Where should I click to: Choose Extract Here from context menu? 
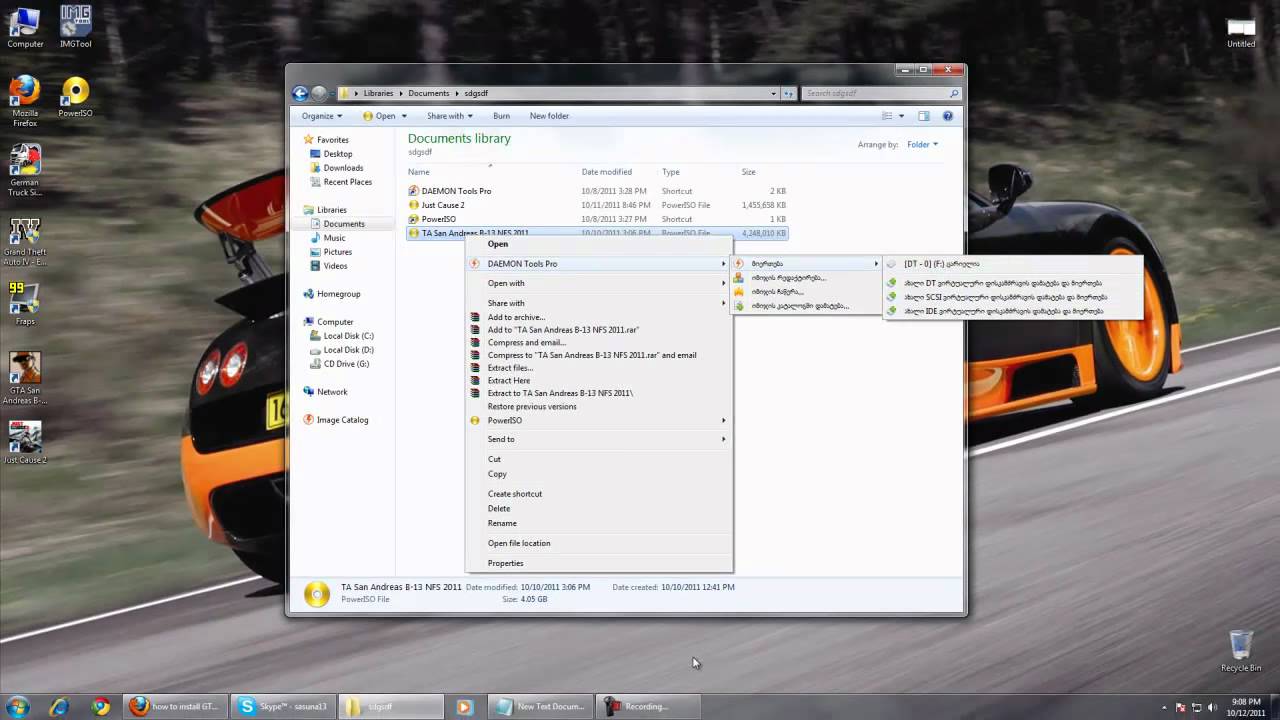tap(598, 380)
